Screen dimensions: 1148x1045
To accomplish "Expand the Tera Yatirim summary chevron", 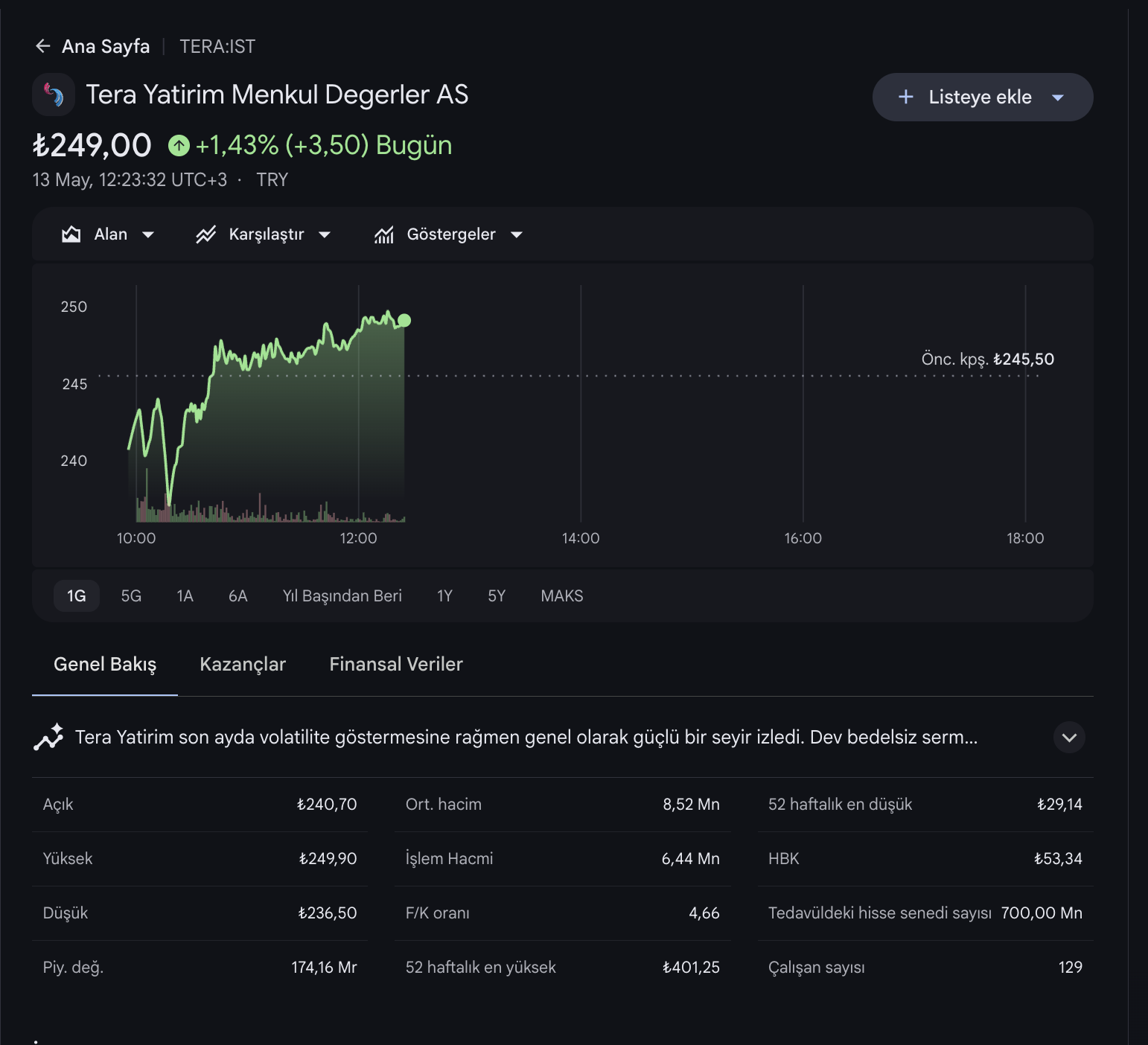I will (x=1070, y=738).
